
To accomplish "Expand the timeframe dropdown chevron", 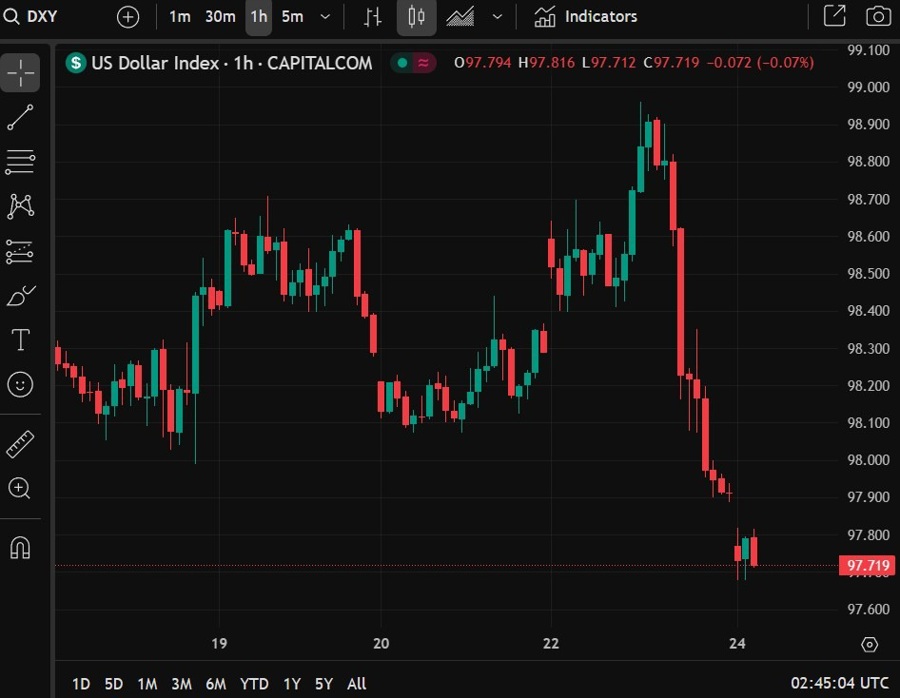I will 322,16.
